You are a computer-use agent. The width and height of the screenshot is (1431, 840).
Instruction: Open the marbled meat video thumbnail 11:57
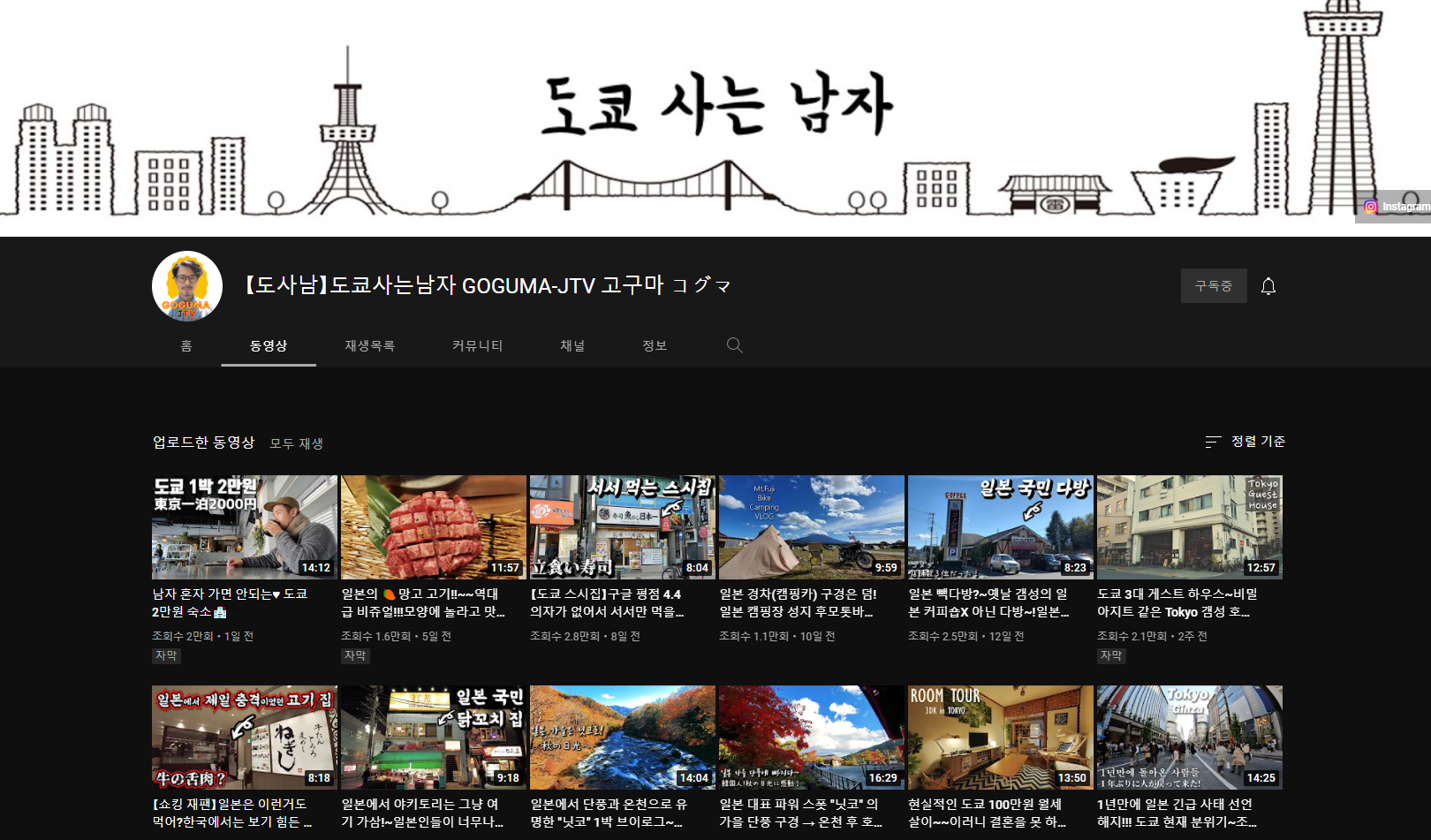click(x=434, y=527)
